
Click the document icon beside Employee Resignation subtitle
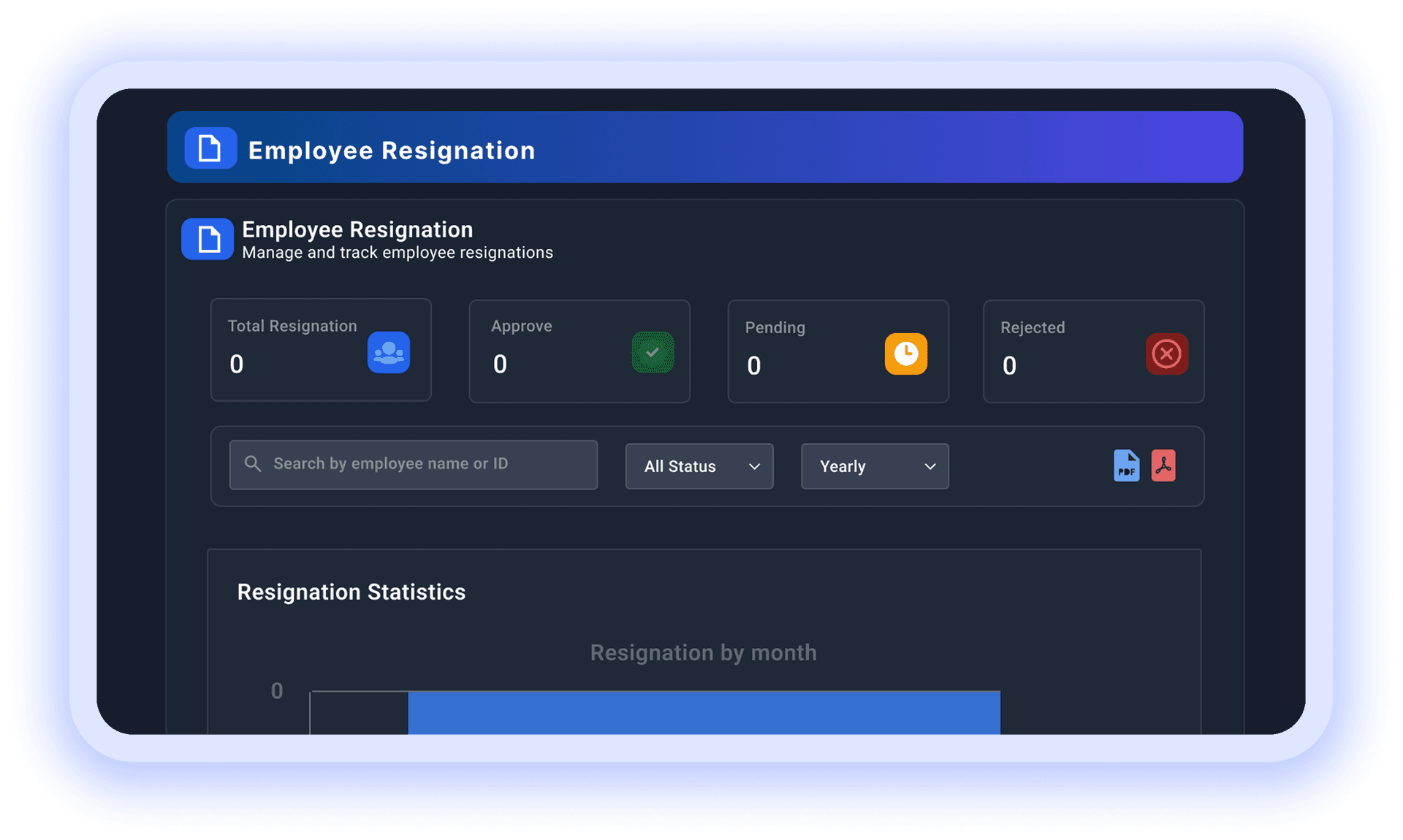click(207, 239)
